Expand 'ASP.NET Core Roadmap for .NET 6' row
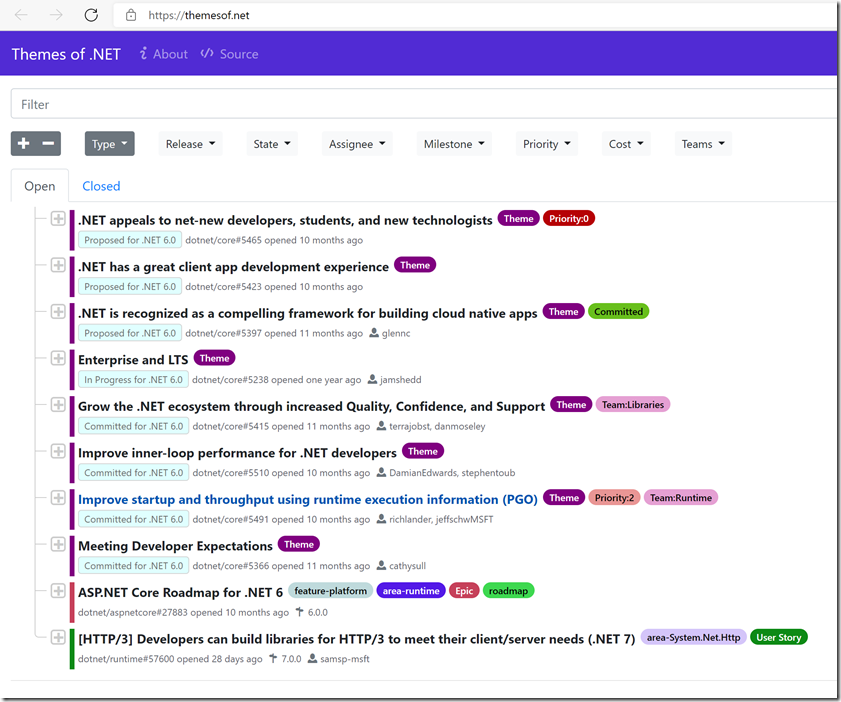The image size is (841, 702). [58, 591]
